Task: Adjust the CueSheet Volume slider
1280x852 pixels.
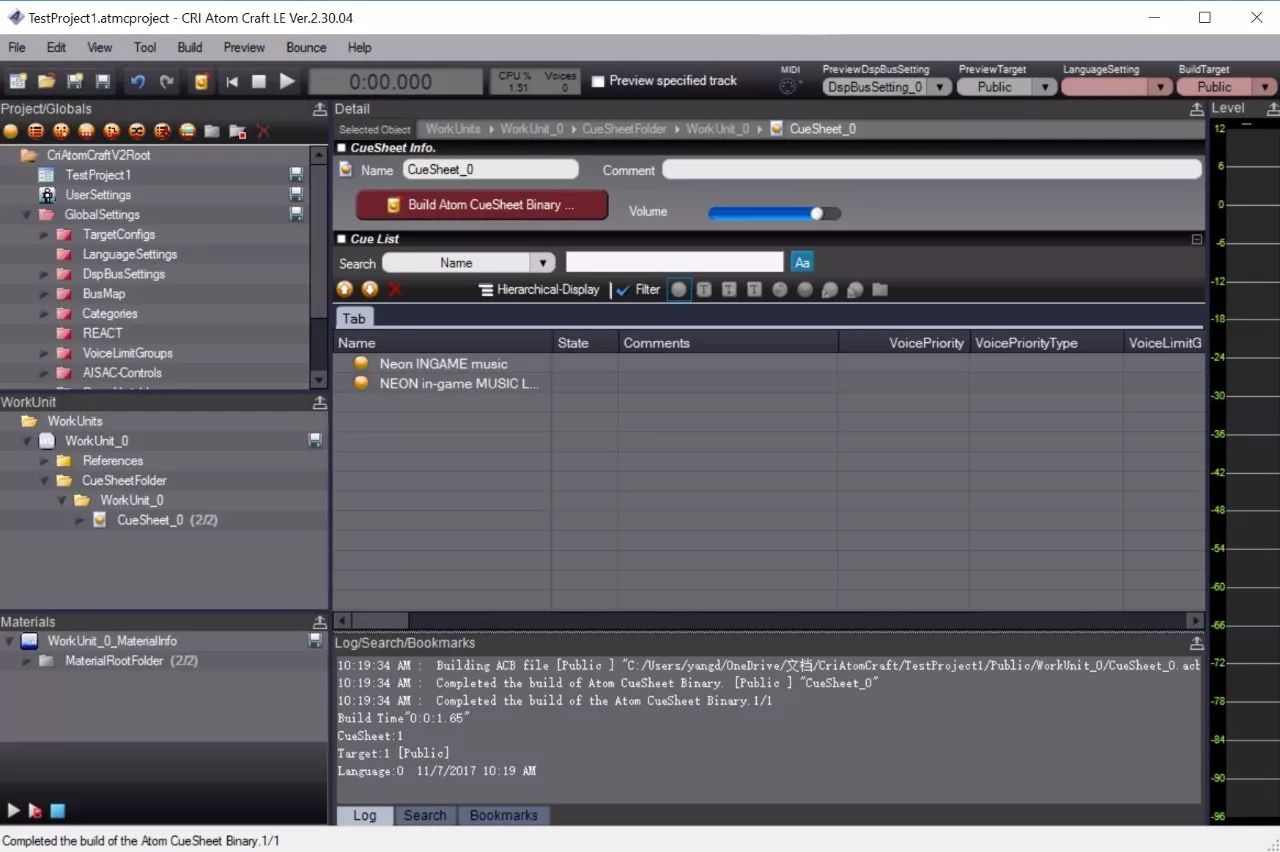Action: (x=774, y=212)
